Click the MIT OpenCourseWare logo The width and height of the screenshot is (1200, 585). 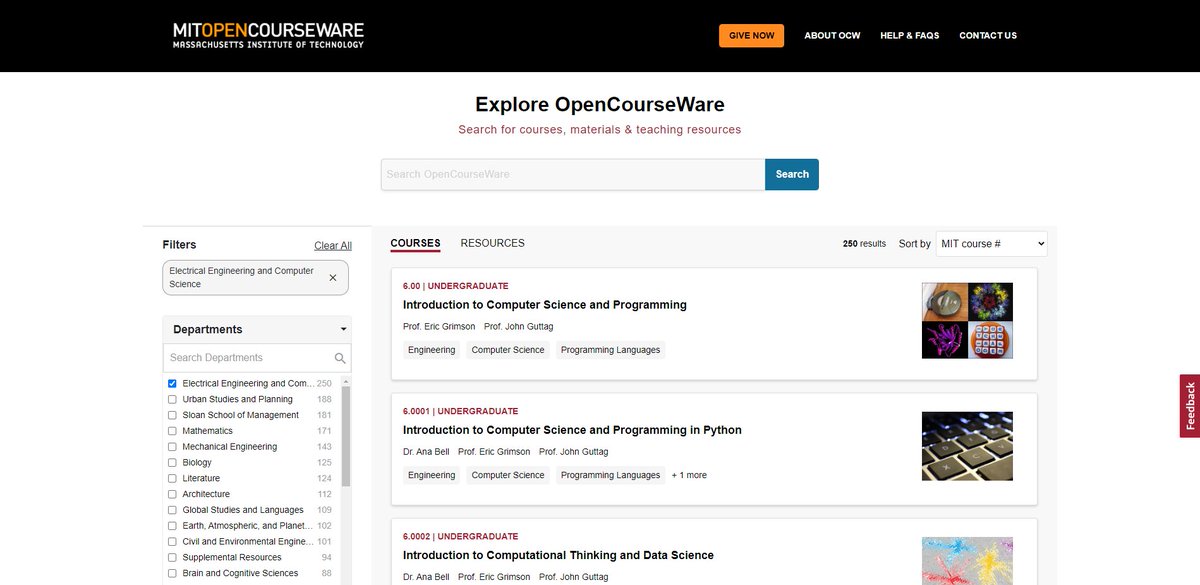click(270, 34)
